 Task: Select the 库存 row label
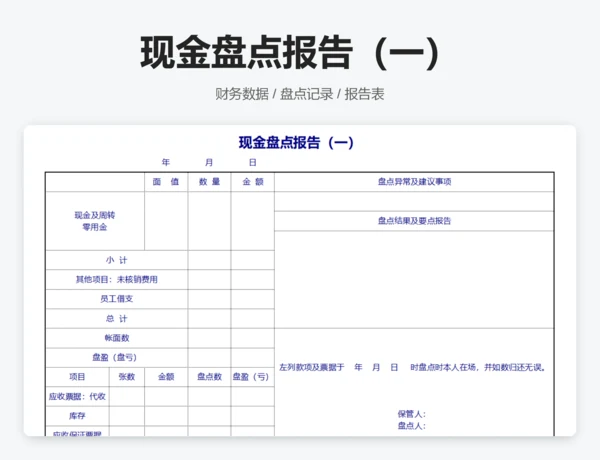(77, 416)
